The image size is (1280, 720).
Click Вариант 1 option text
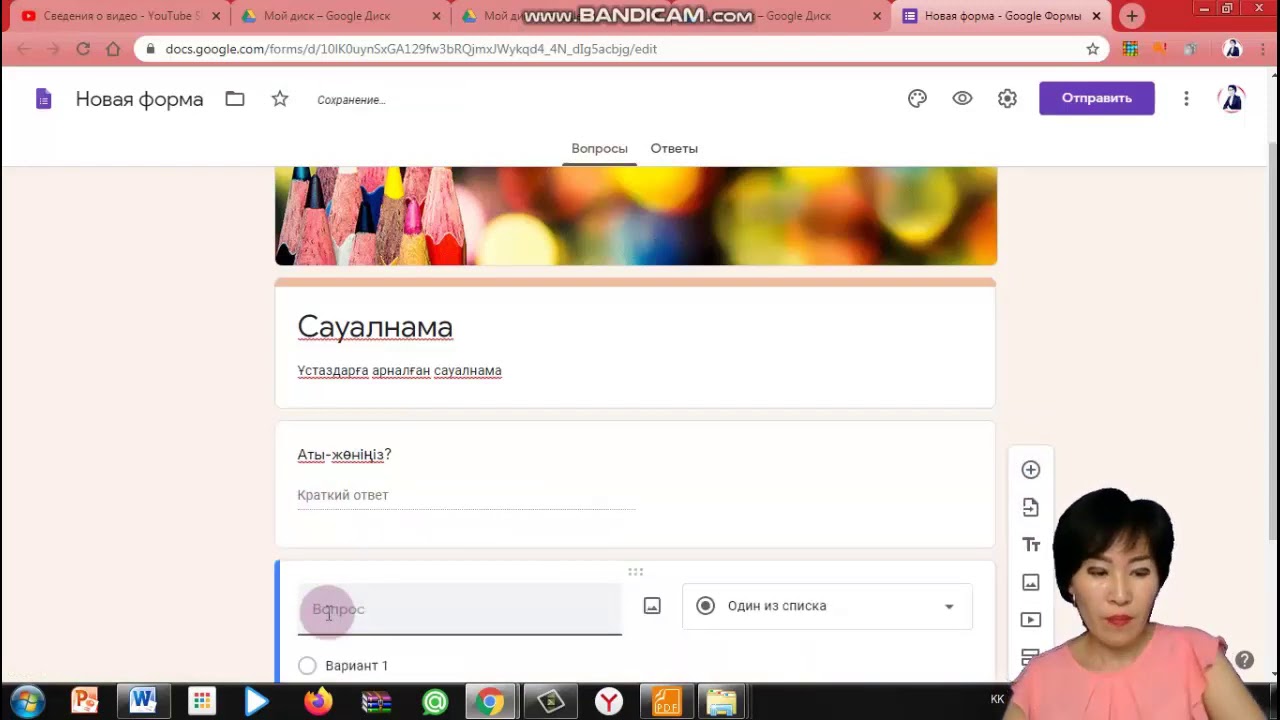click(x=356, y=665)
